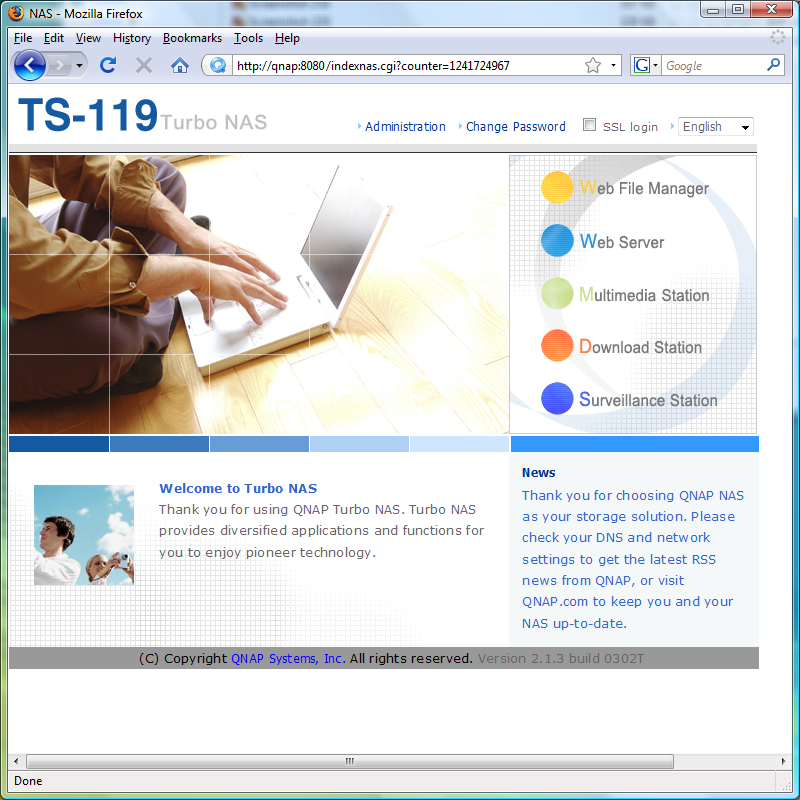Open the Multimedia Station text link
Viewport: 800px width, 800px height.
[644, 295]
